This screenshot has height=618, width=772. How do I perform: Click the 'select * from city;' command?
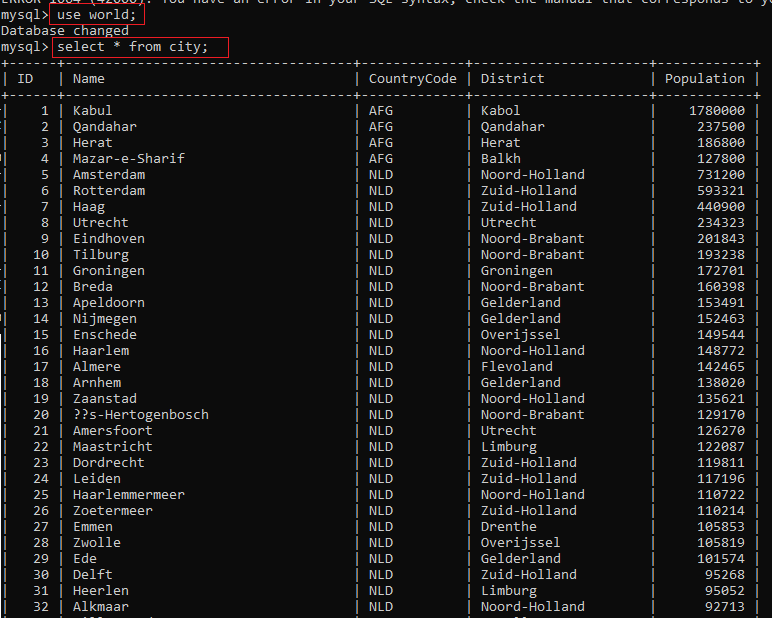tap(133, 47)
